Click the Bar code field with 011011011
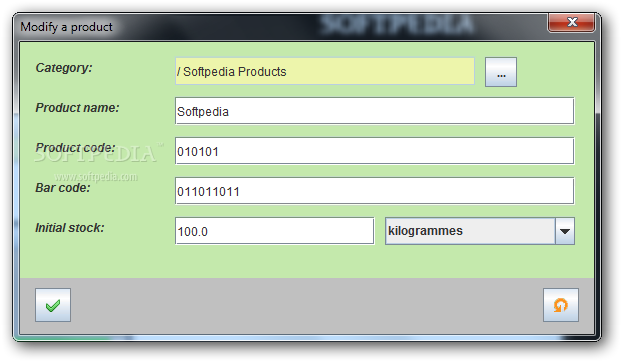 point(374,191)
